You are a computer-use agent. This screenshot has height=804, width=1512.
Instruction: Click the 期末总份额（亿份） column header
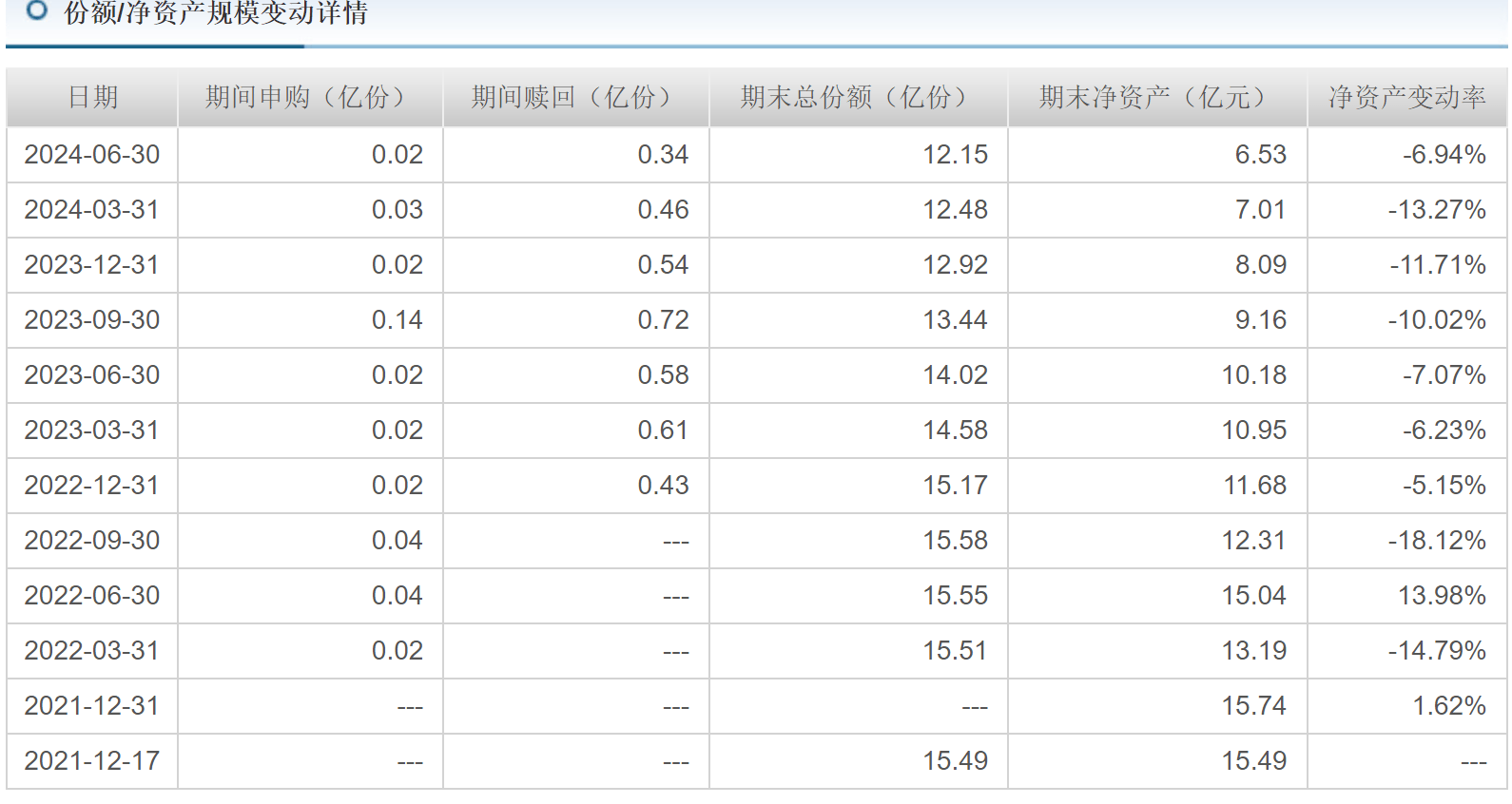[x=858, y=97]
